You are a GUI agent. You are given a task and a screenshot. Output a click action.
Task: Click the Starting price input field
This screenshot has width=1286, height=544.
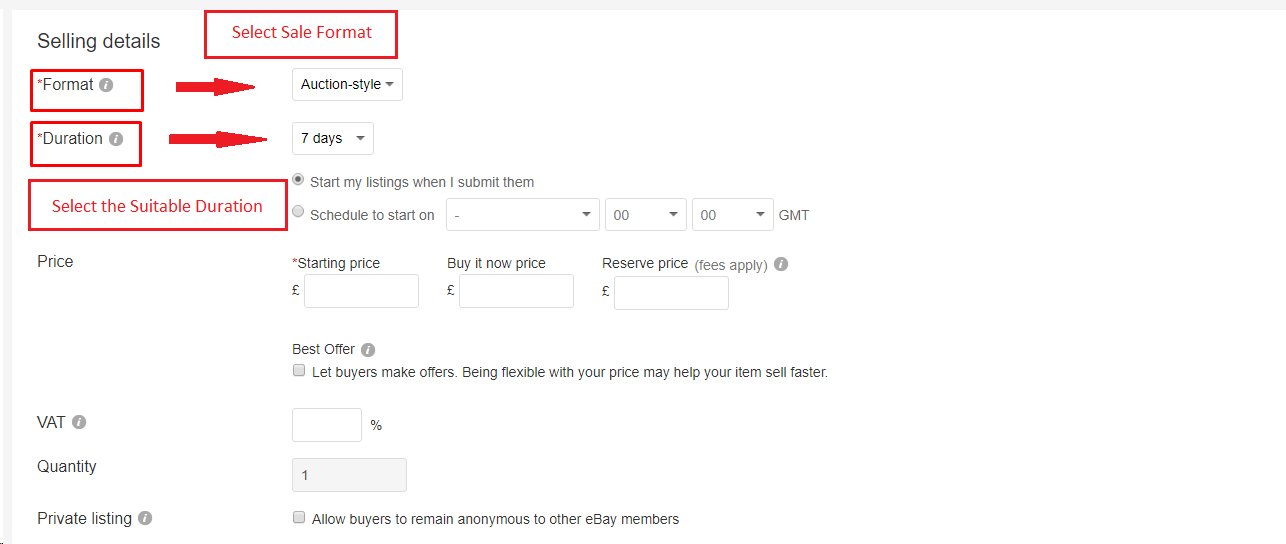[x=361, y=291]
